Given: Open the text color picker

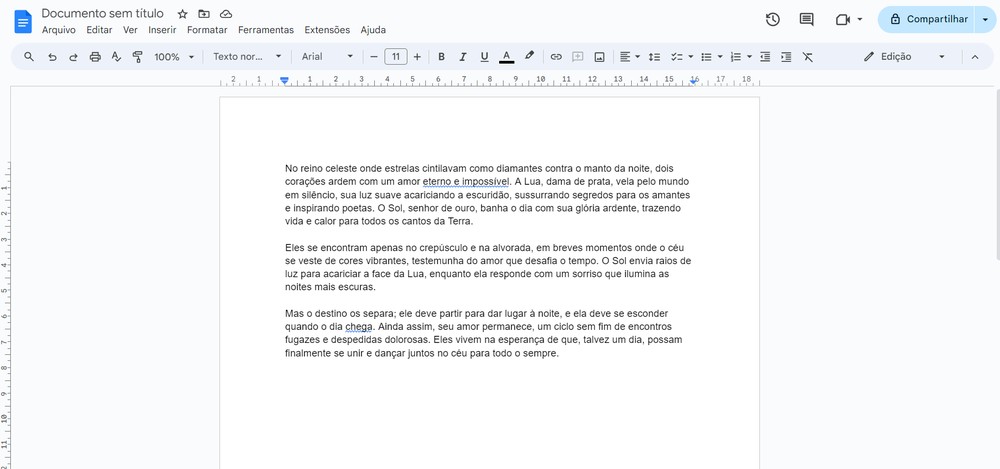Looking at the screenshot, I should pos(506,57).
